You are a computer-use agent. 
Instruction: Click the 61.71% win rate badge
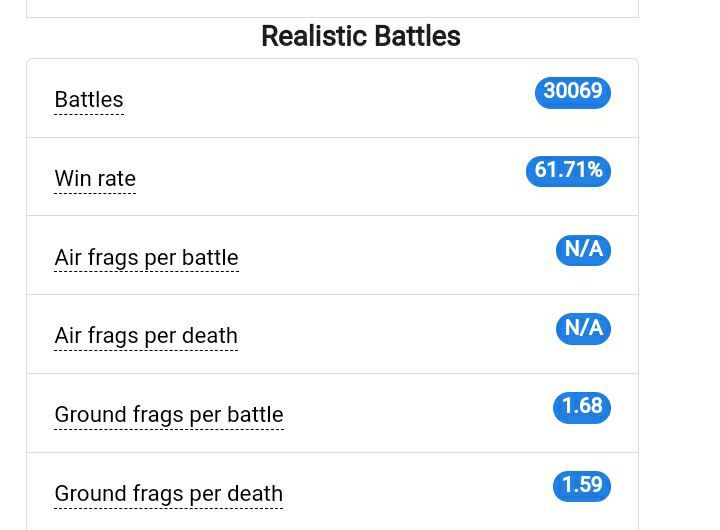[x=568, y=171]
